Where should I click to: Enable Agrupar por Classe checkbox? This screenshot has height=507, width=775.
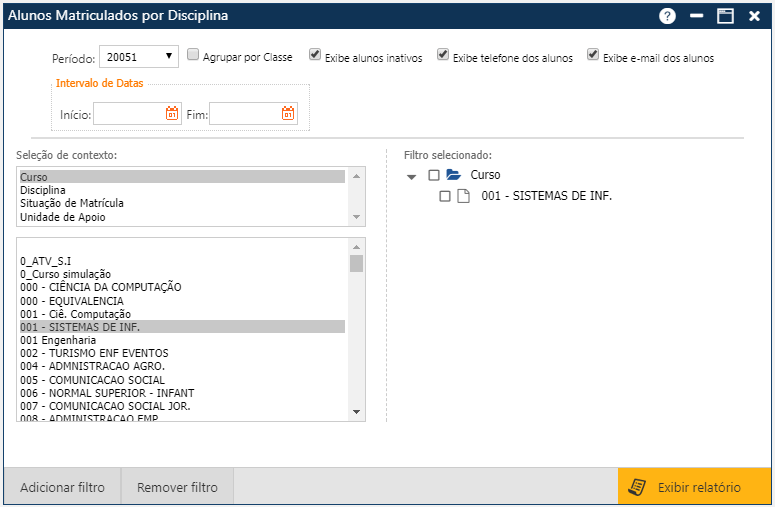coord(193,56)
